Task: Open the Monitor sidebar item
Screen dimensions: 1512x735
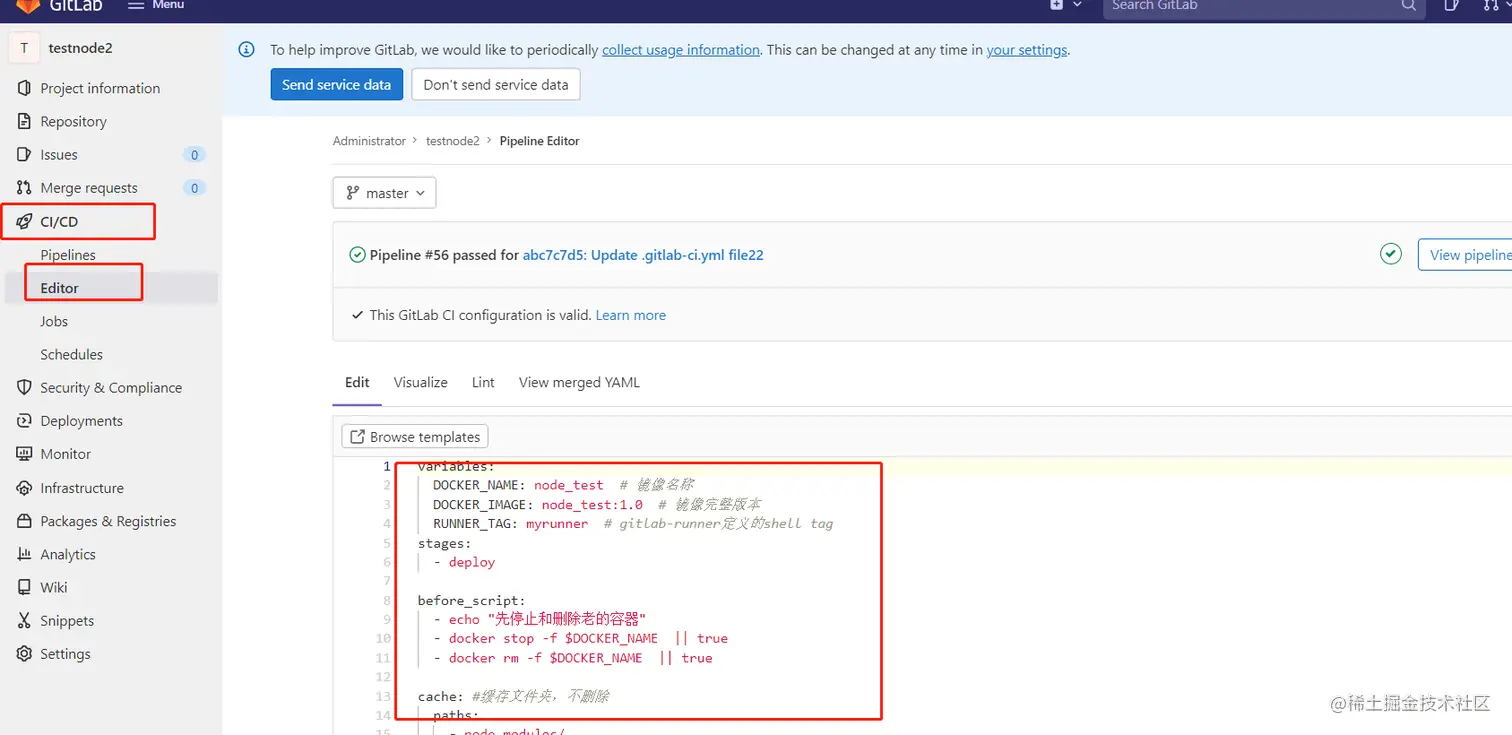Action: click(65, 454)
